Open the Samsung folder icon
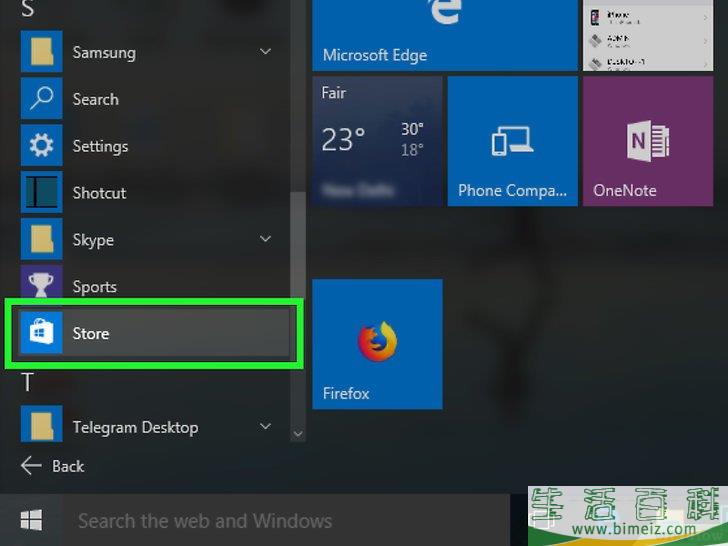 pos(41,52)
